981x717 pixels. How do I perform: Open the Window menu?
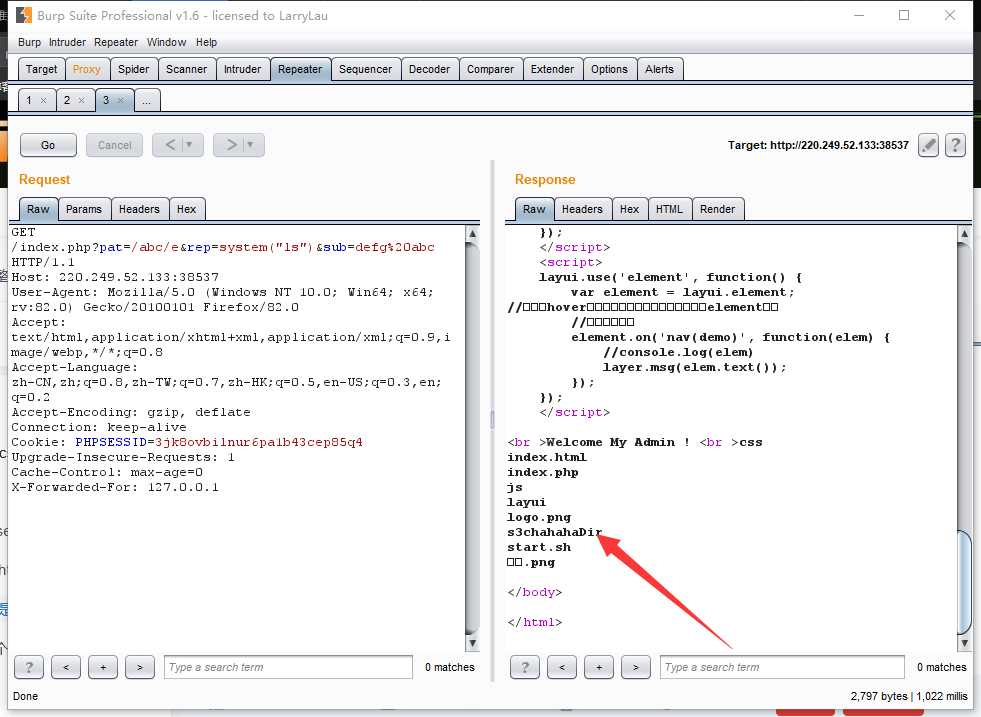[166, 42]
